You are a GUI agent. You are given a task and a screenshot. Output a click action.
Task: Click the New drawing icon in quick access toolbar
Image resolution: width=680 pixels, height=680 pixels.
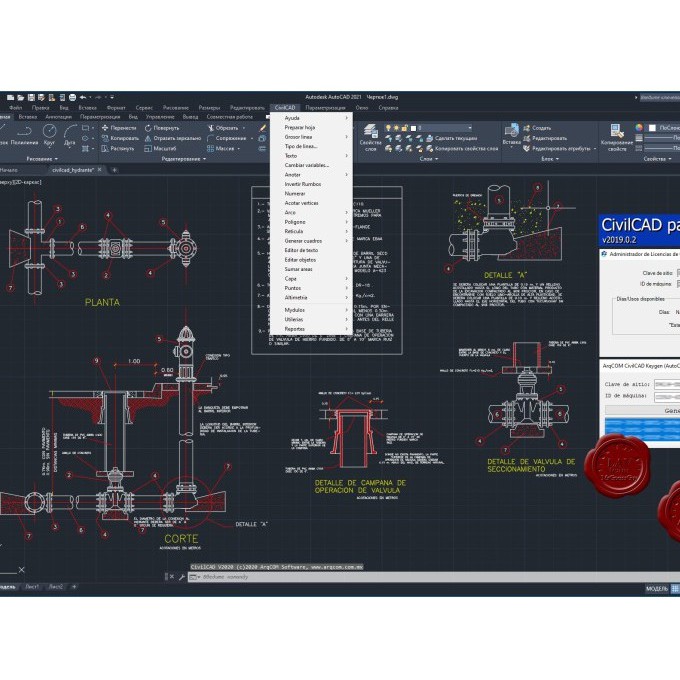[10, 98]
